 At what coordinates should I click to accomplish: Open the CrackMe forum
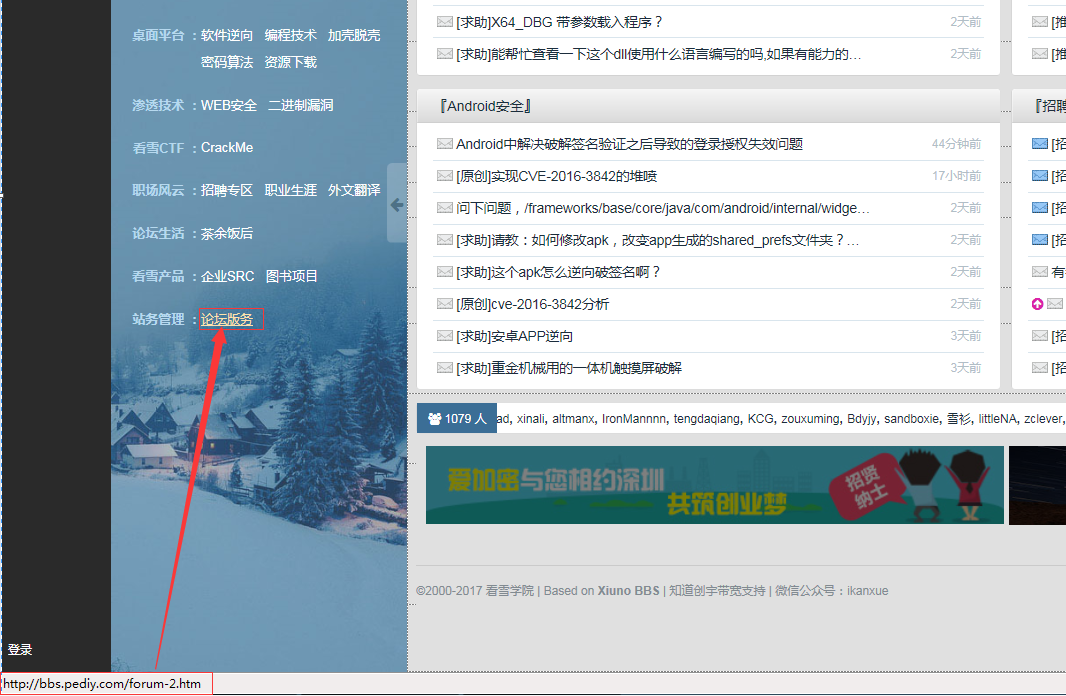pyautogui.click(x=227, y=147)
